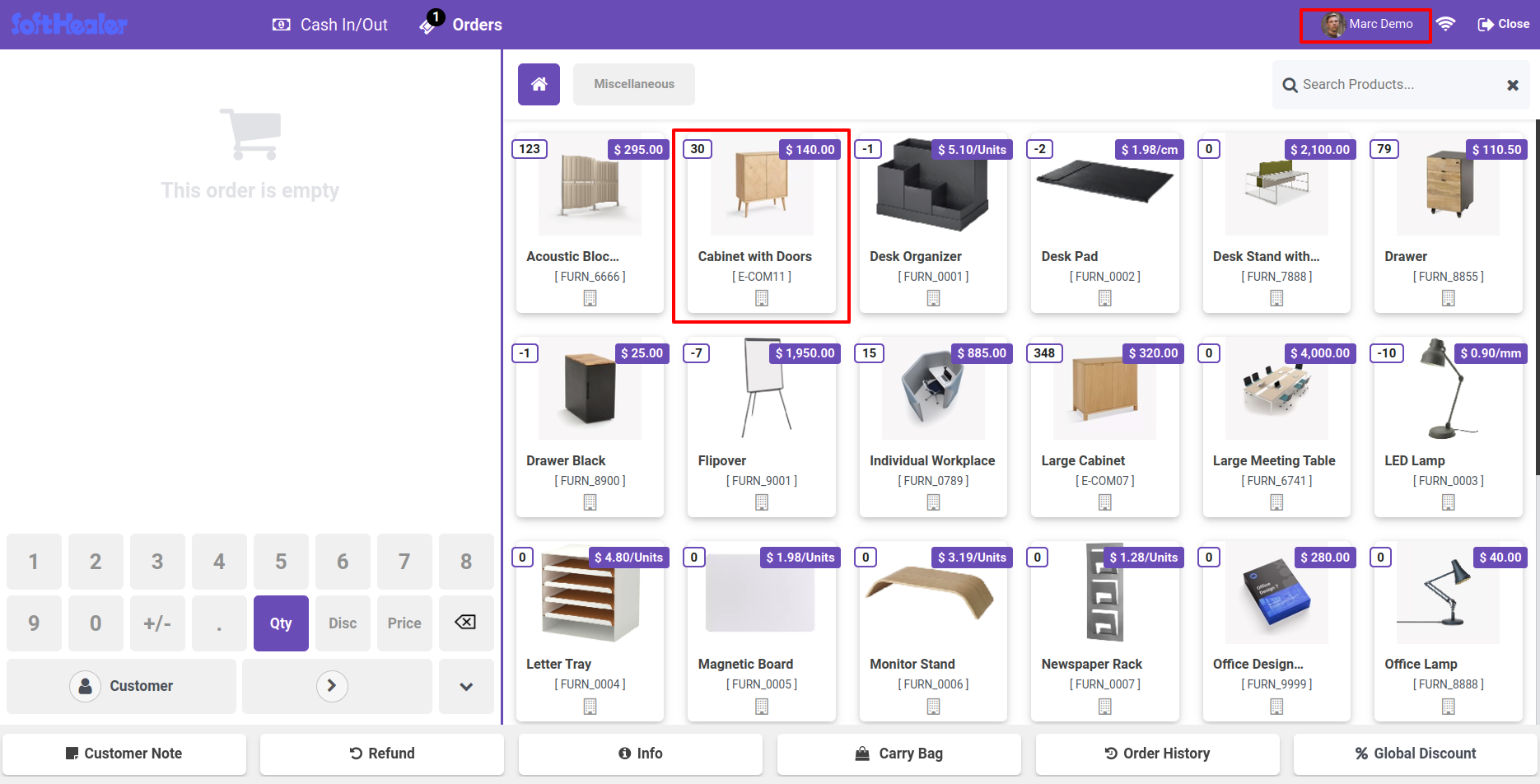Open product info icon under Drawer FURN_8855
This screenshot has width=1540, height=784.
point(1449,298)
